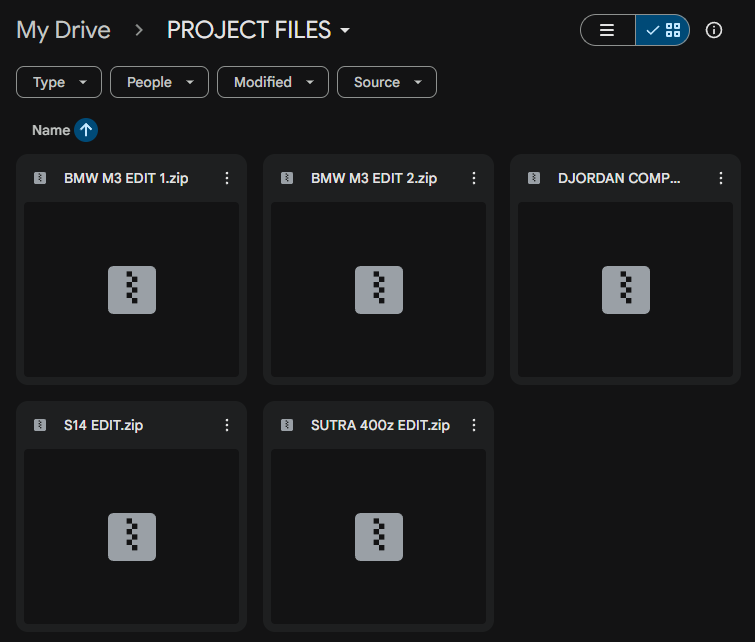
Task: Select the BMW M3 EDIT 1.zip preview thumbnail
Action: (x=131, y=289)
